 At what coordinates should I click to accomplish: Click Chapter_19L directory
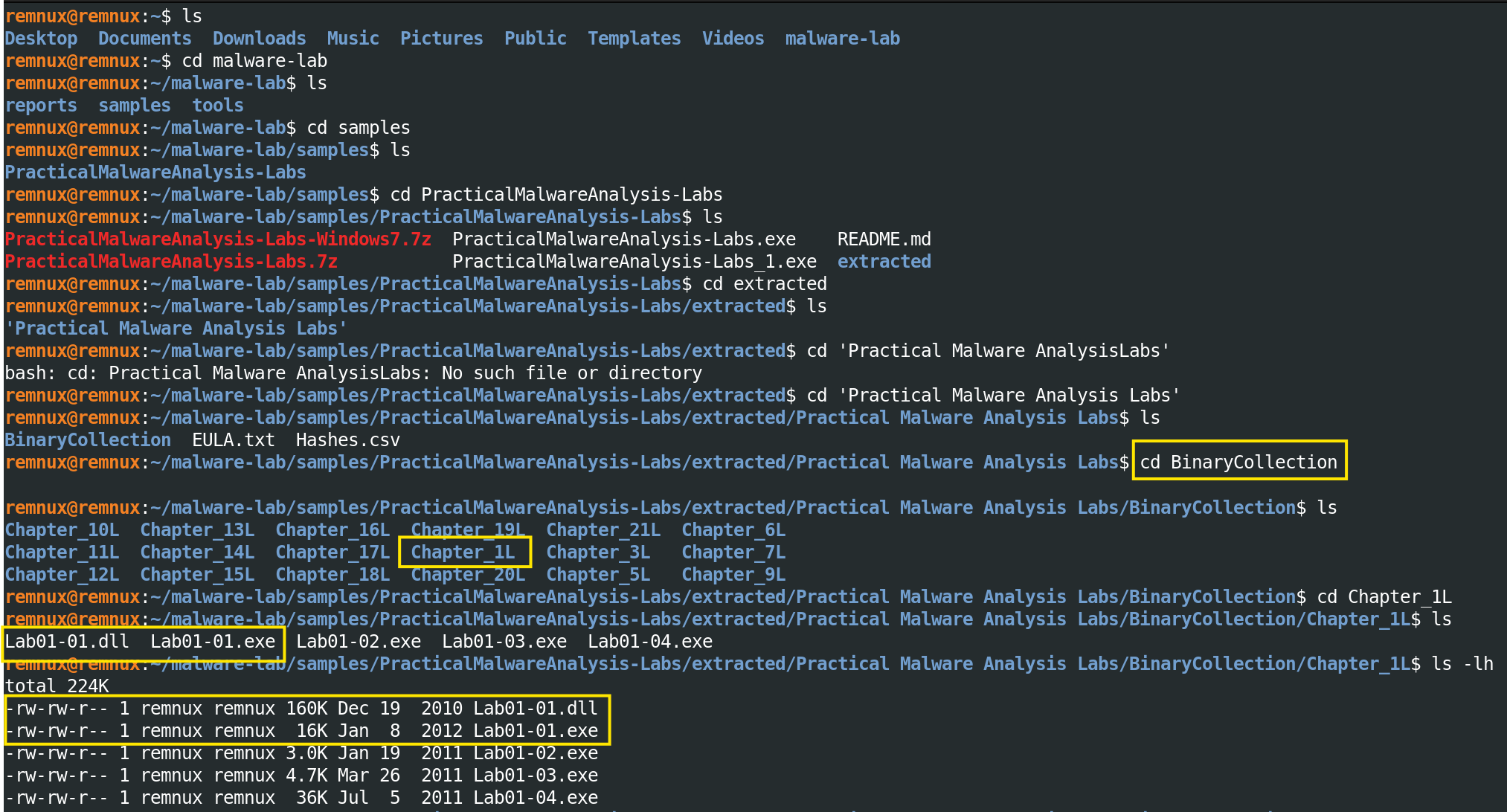tap(468, 530)
